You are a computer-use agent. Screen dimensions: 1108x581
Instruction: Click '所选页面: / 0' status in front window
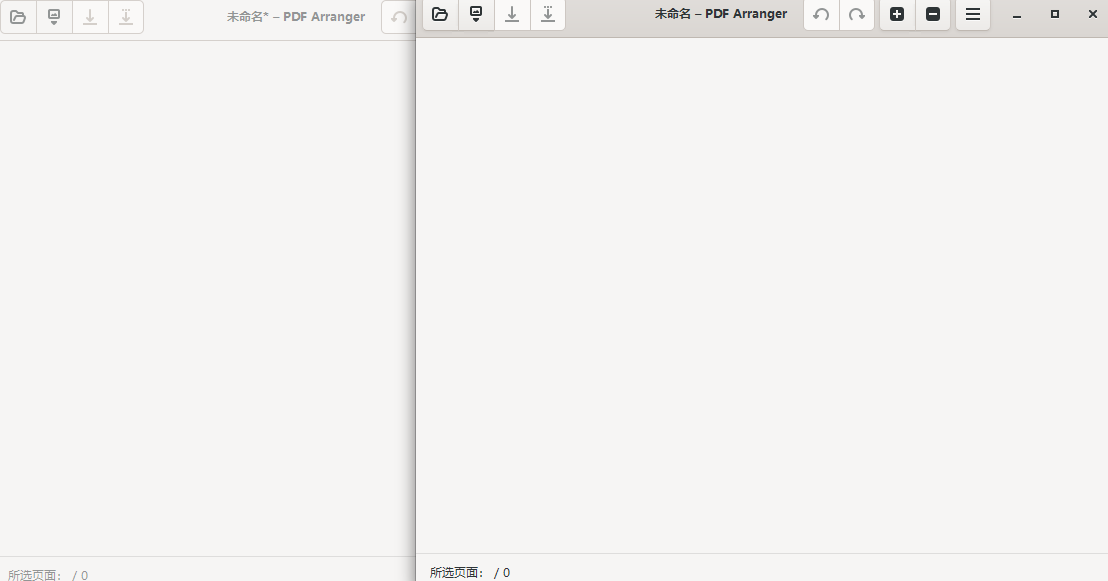470,573
